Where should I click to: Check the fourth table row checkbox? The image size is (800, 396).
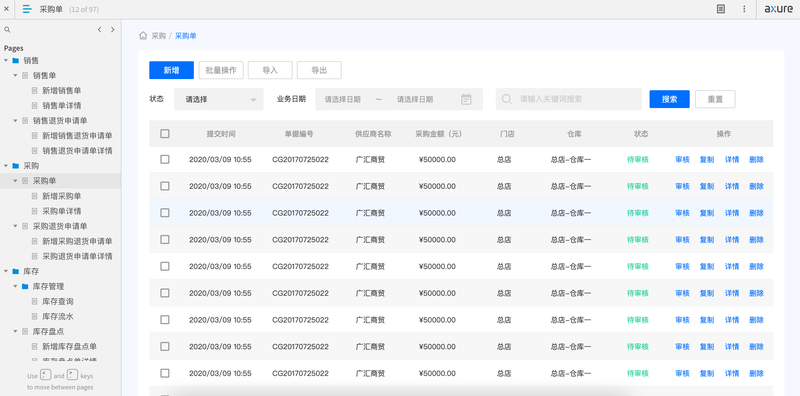[165, 239]
